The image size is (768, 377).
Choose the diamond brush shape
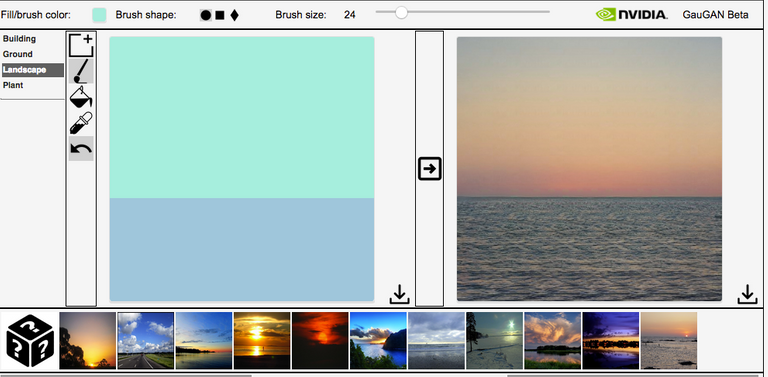235,15
